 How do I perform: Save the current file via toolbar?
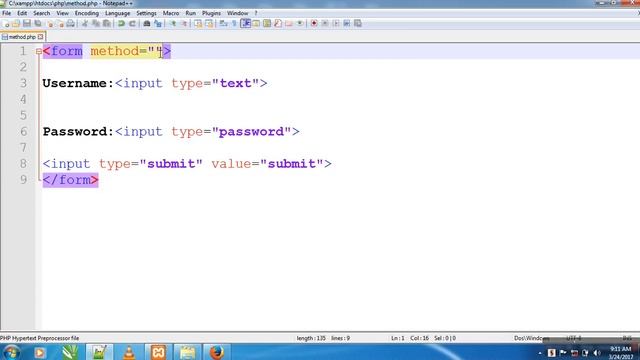(x=27, y=24)
